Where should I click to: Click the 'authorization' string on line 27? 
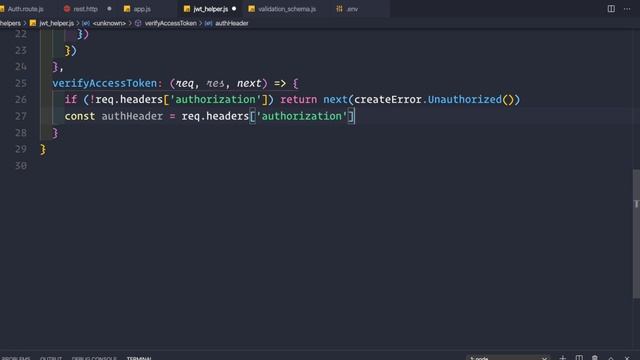[301, 116]
